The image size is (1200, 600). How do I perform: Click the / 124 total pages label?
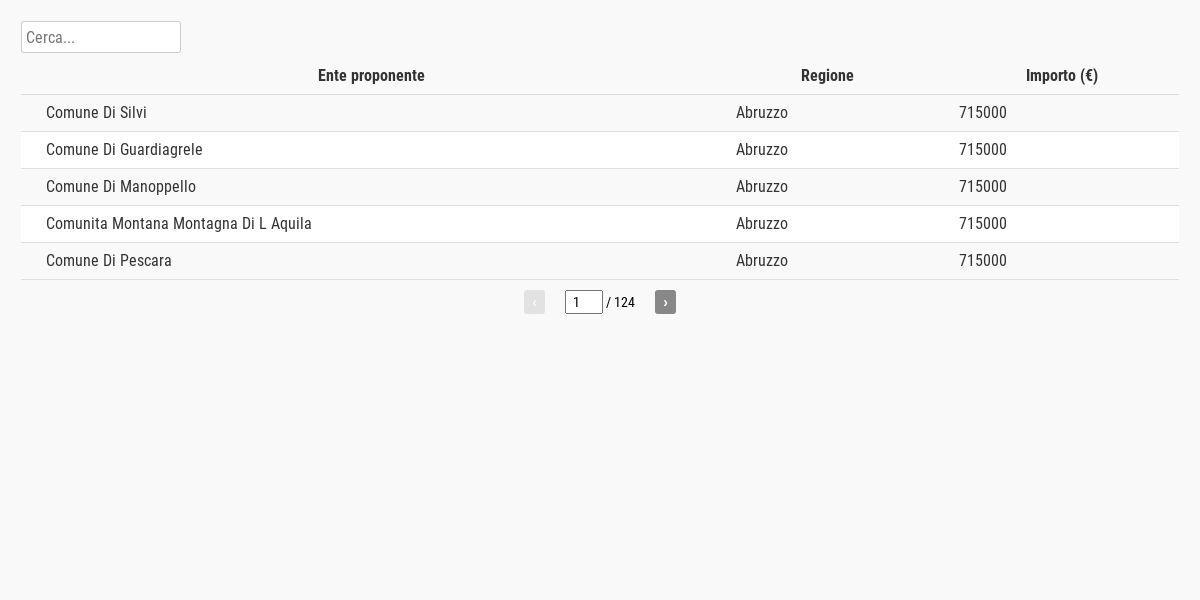620,302
